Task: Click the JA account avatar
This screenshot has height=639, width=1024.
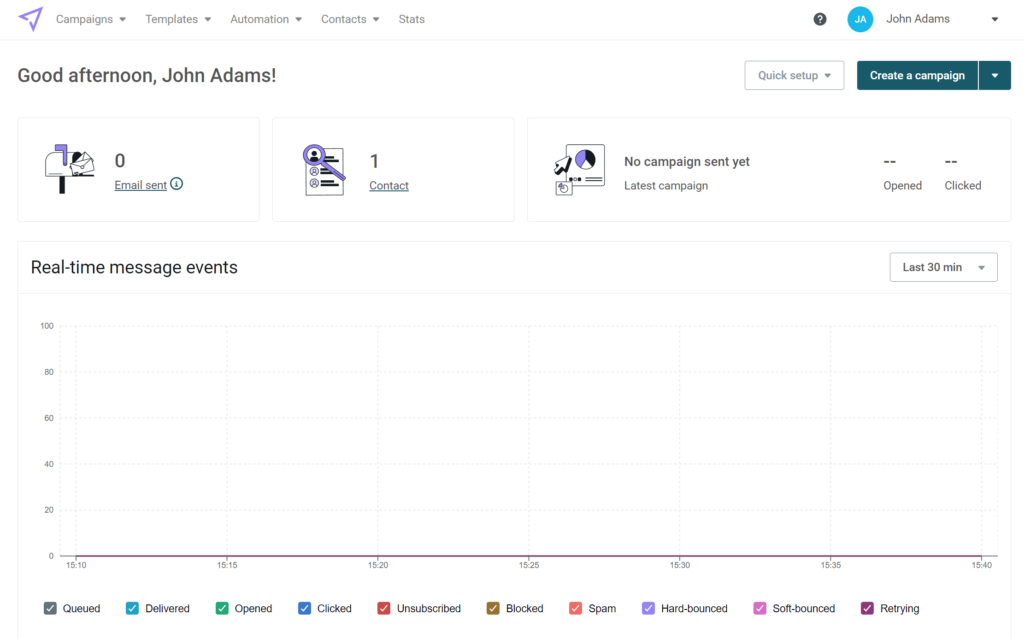Action: (860, 19)
